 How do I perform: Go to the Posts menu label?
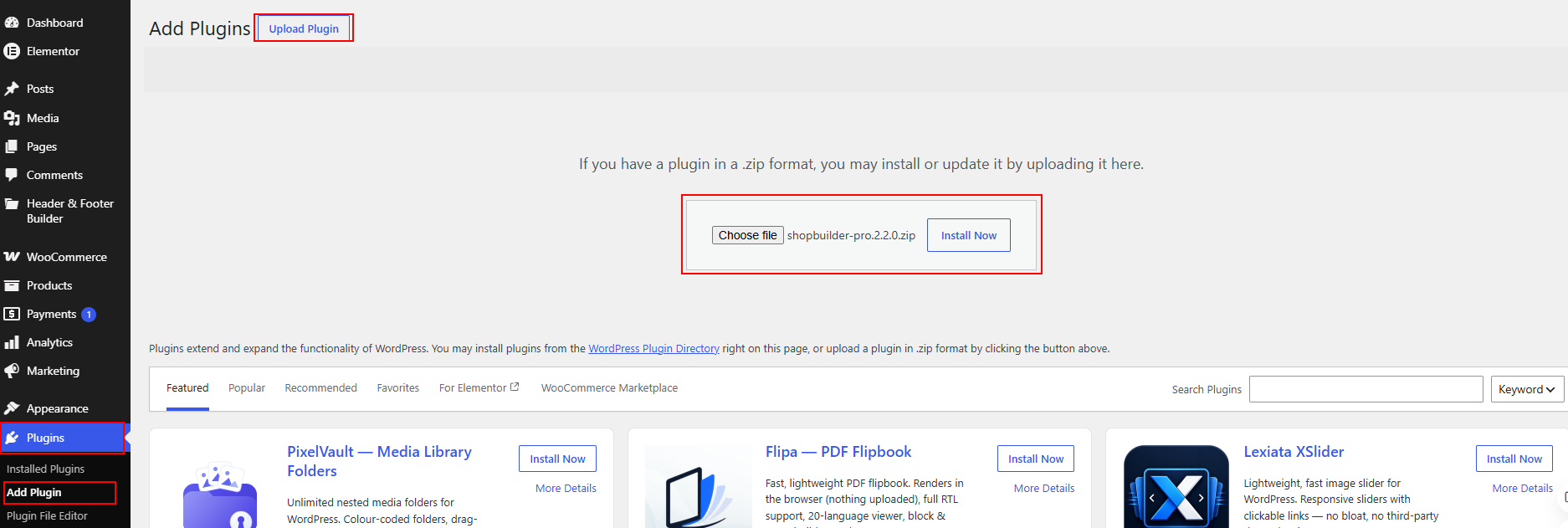[40, 89]
